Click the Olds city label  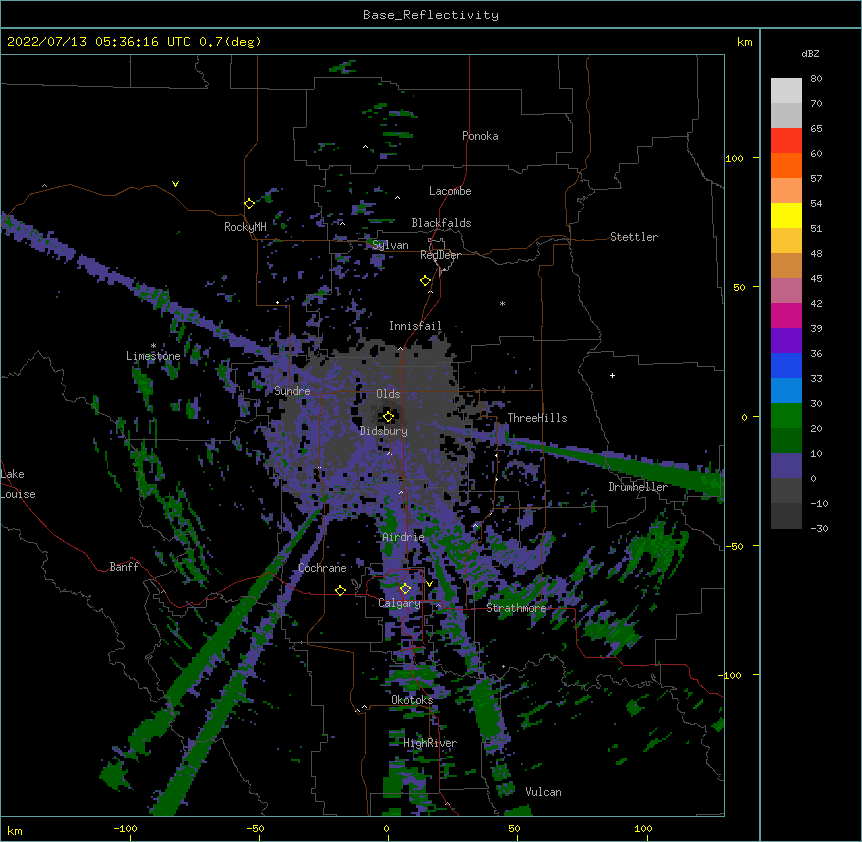[388, 394]
